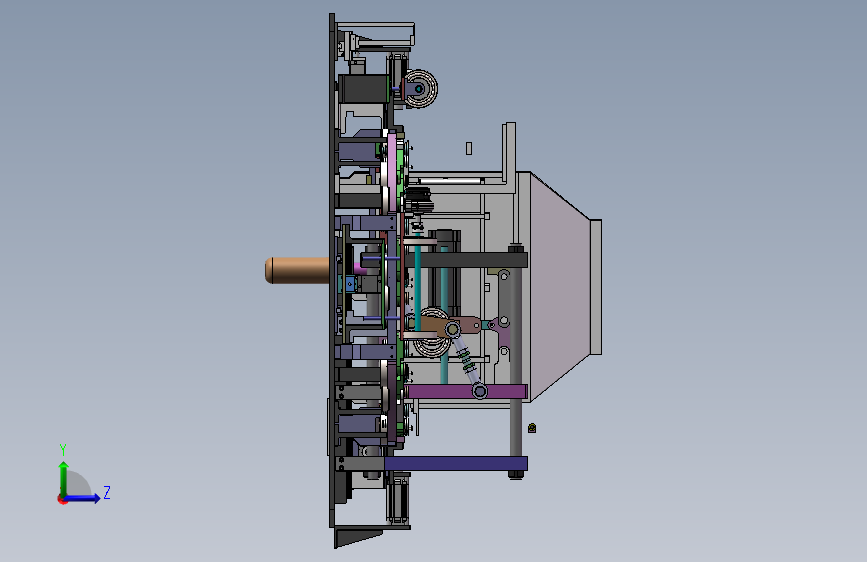Select the dark blue horizontal bar at the model base

(x=456, y=464)
